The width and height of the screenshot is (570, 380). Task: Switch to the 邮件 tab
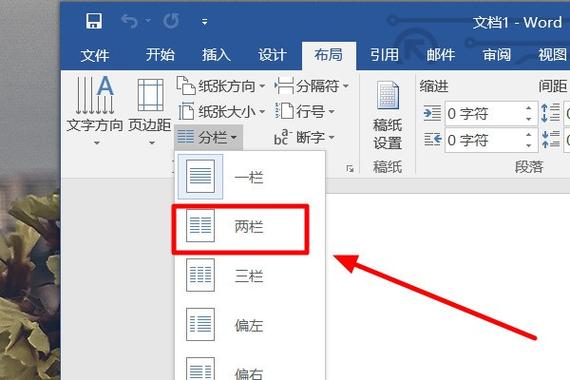click(x=441, y=55)
